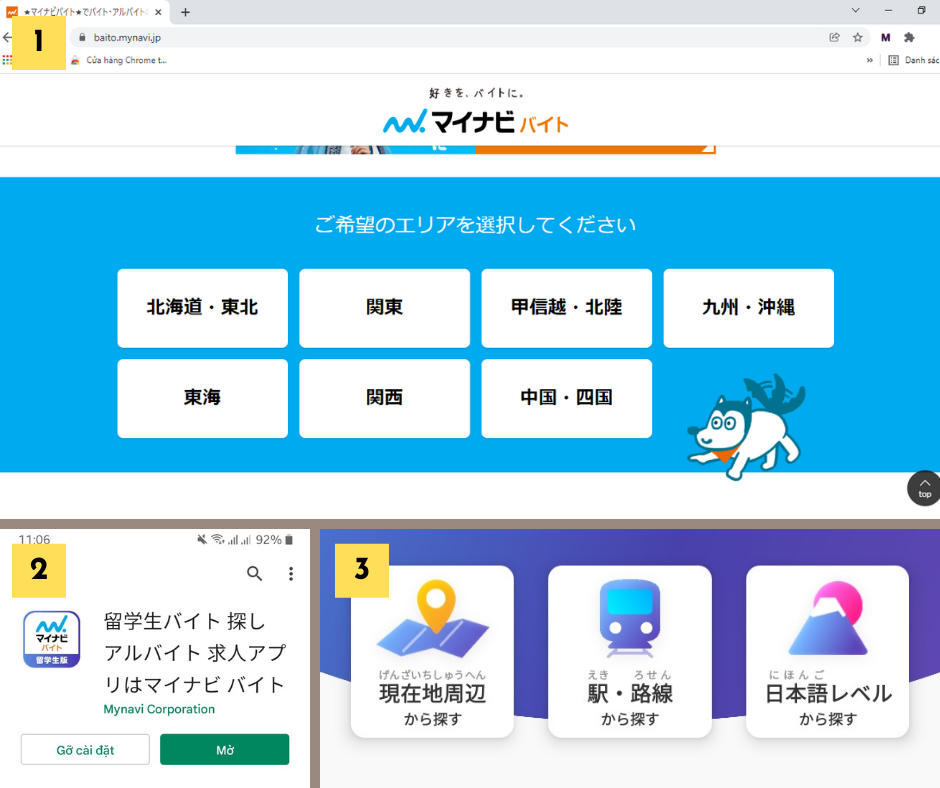Search by 現在地周辺 current location card
The width and height of the screenshot is (940, 788).
click(x=432, y=651)
